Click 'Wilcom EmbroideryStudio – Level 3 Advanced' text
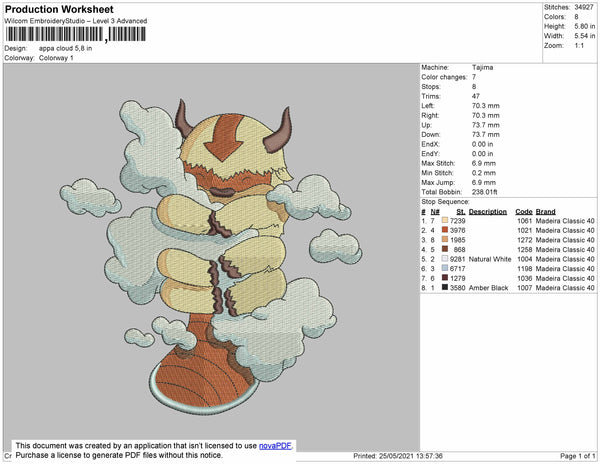Image resolution: width=600 pixels, height=464 pixels. (x=76, y=21)
